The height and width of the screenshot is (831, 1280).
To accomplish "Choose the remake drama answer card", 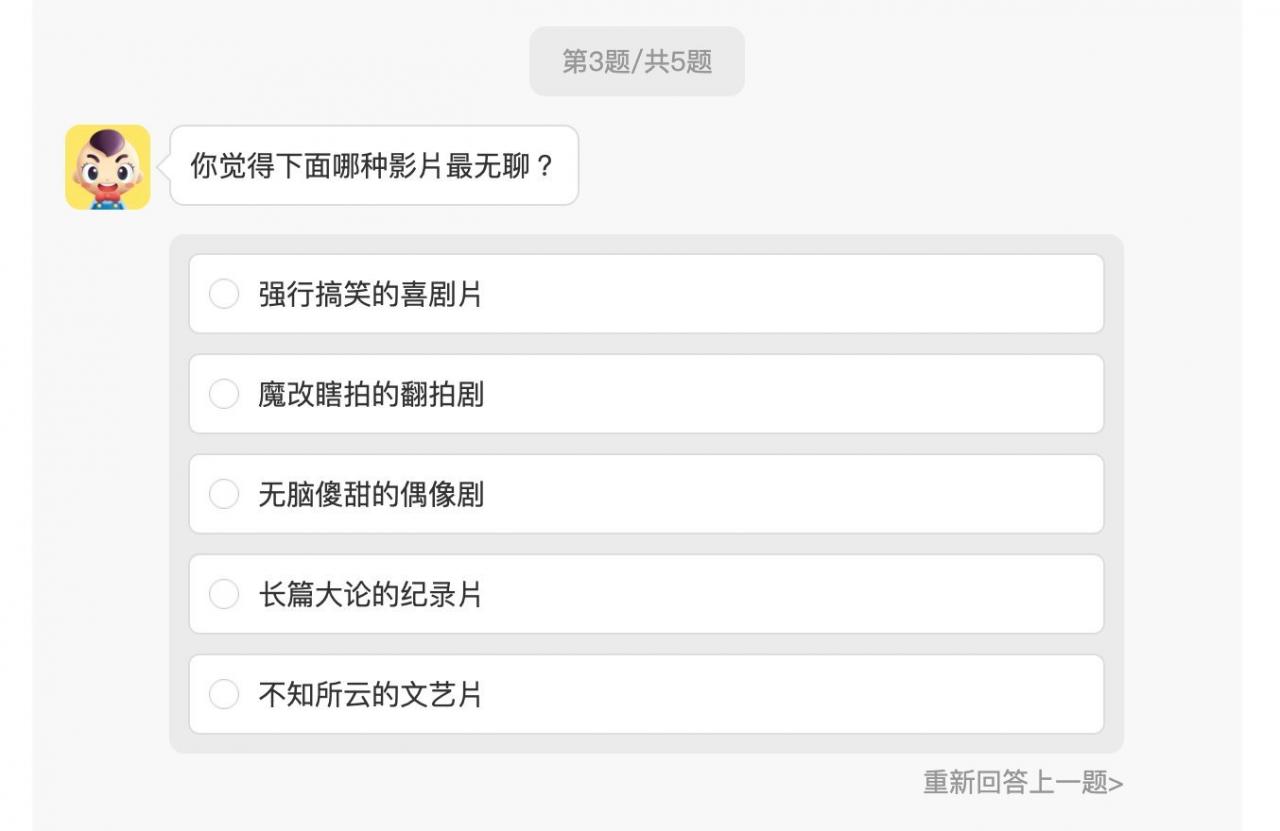I will 646,394.
